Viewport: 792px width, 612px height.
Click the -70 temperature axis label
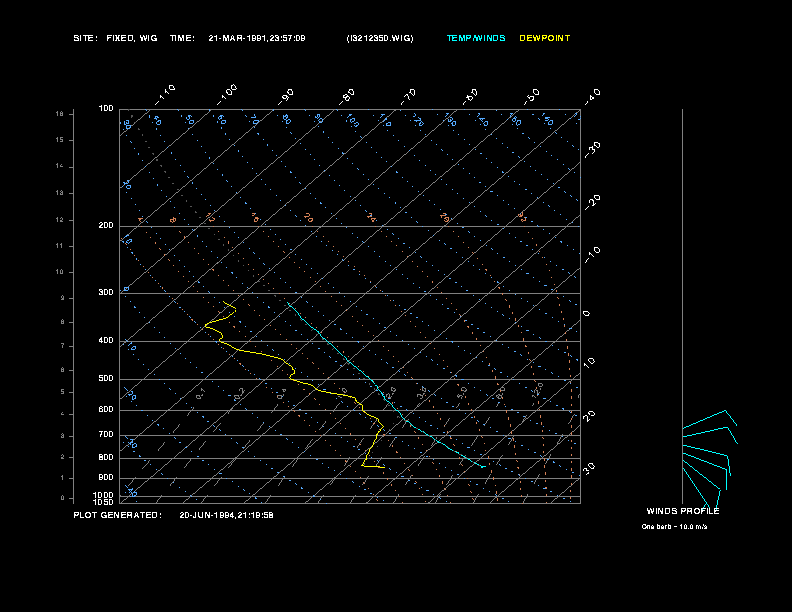click(x=409, y=97)
